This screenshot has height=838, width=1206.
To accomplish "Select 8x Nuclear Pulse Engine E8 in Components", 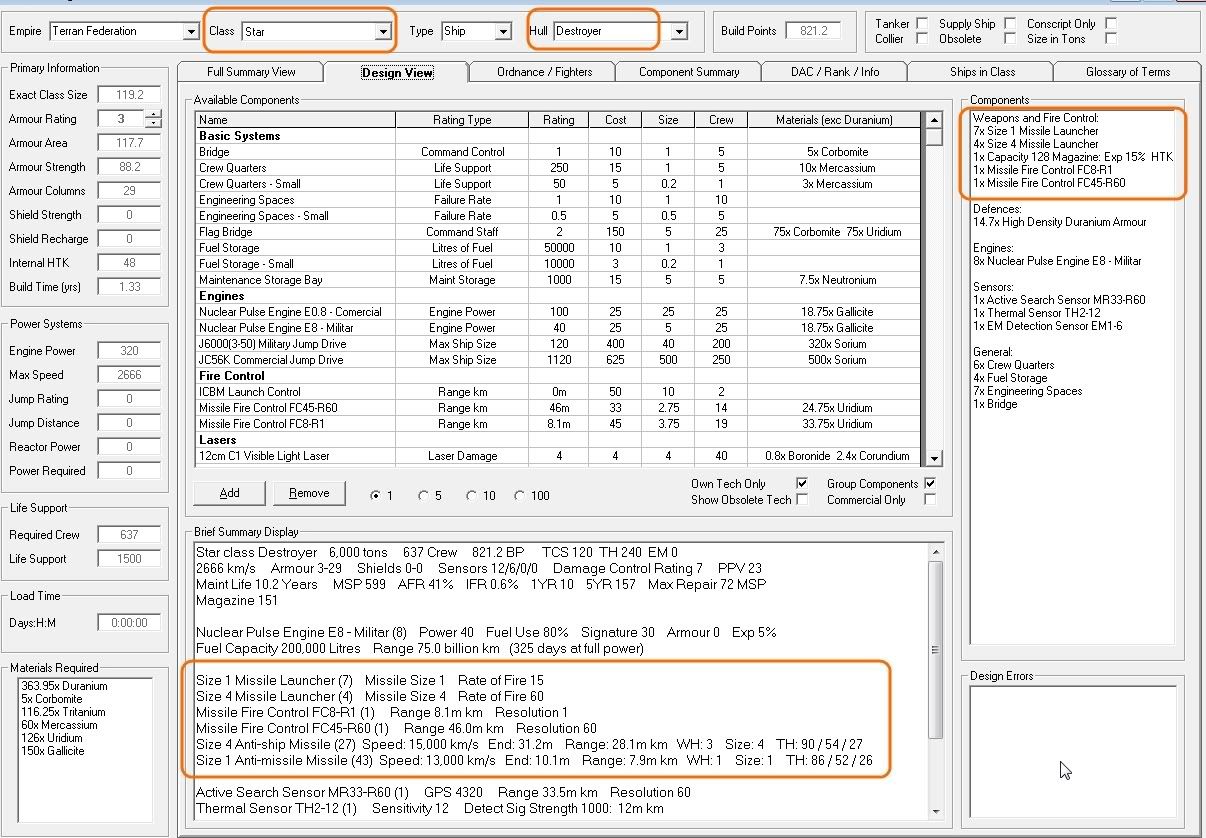I will point(1056,261).
